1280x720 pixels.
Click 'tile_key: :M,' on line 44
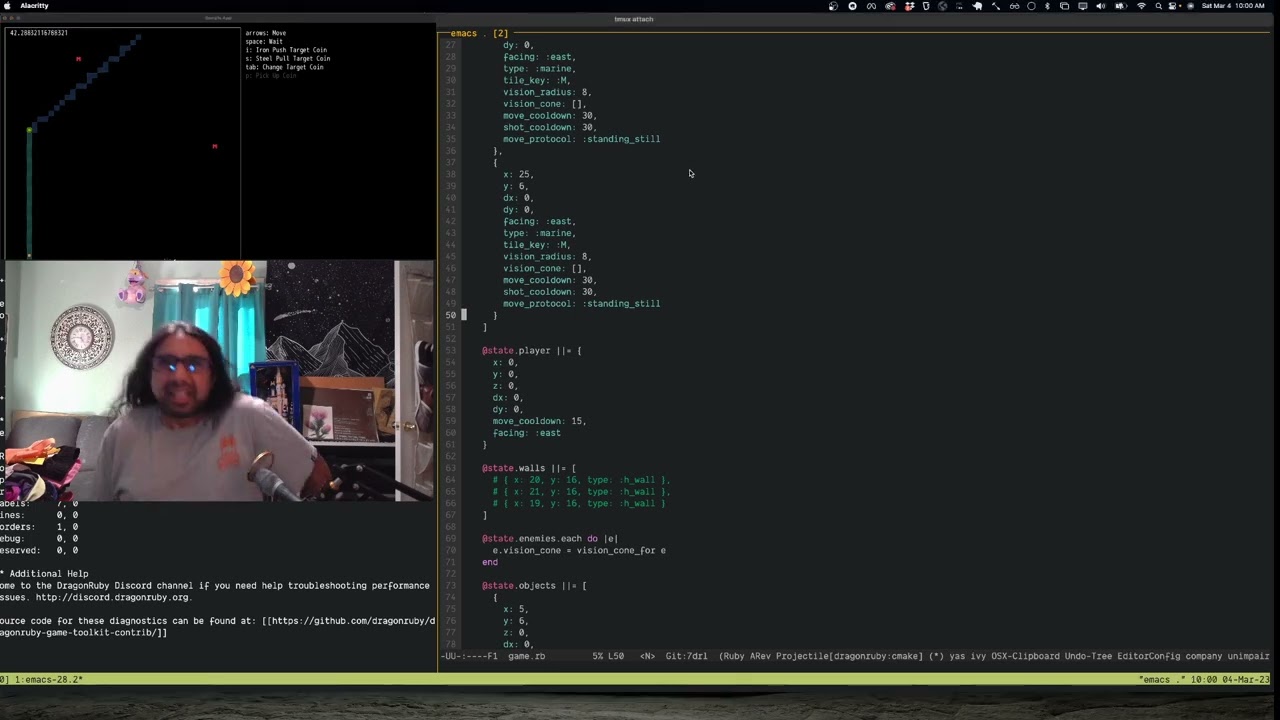tap(537, 245)
